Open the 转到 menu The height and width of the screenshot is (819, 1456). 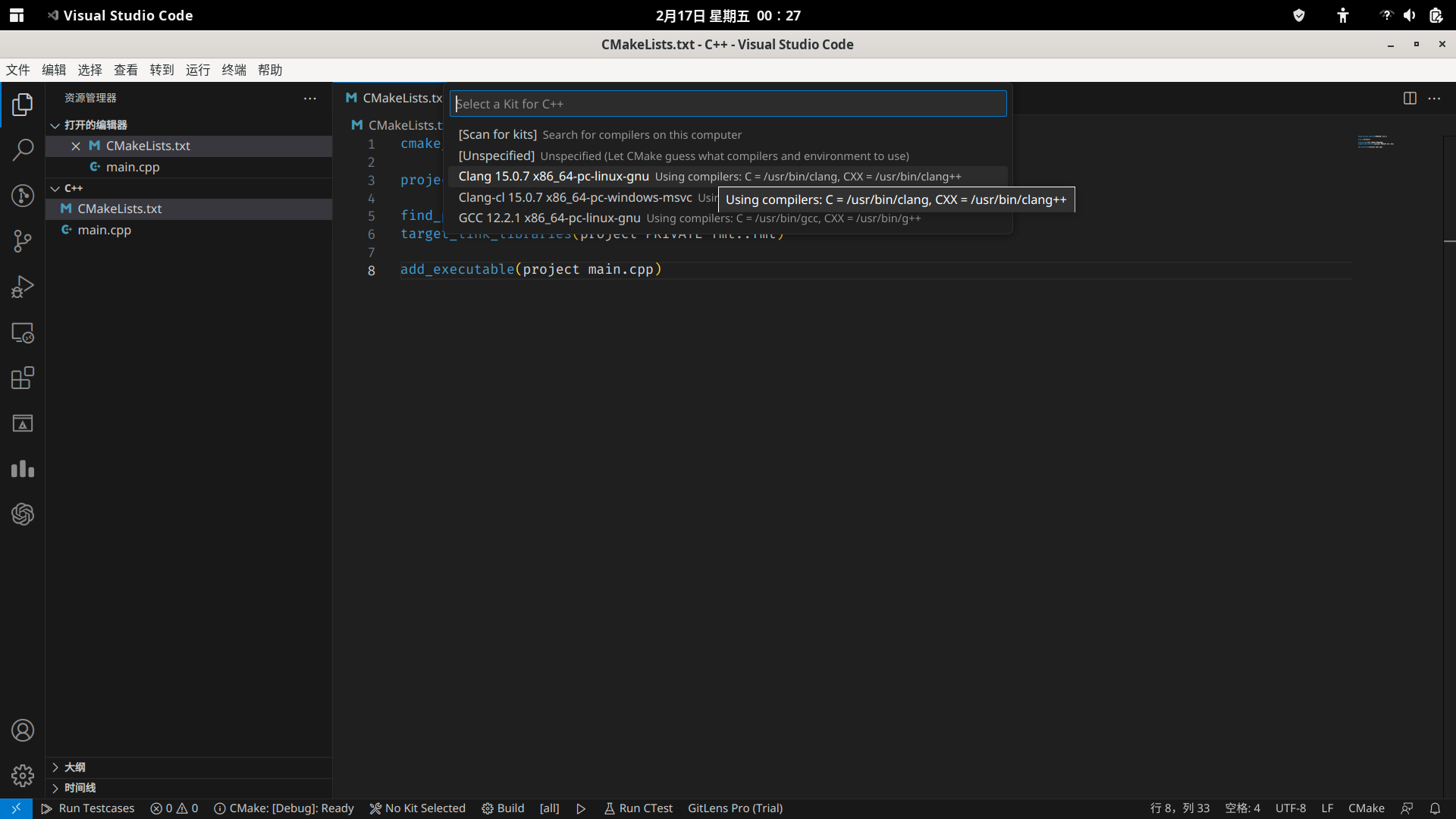pos(162,70)
